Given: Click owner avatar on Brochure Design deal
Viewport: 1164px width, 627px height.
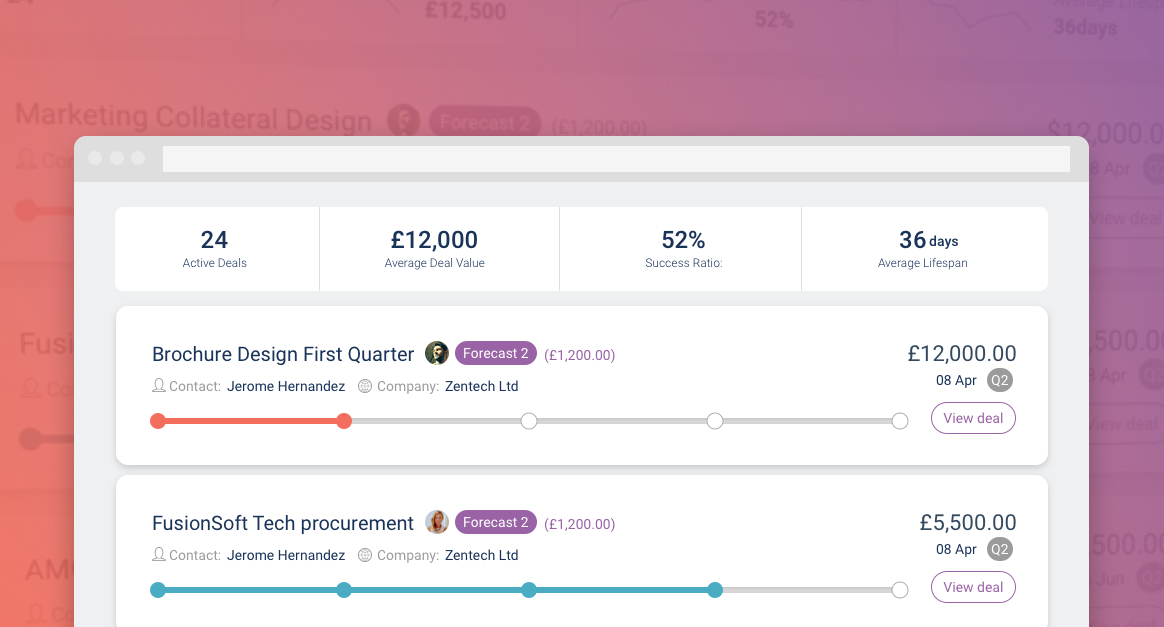Looking at the screenshot, I should coord(436,353).
